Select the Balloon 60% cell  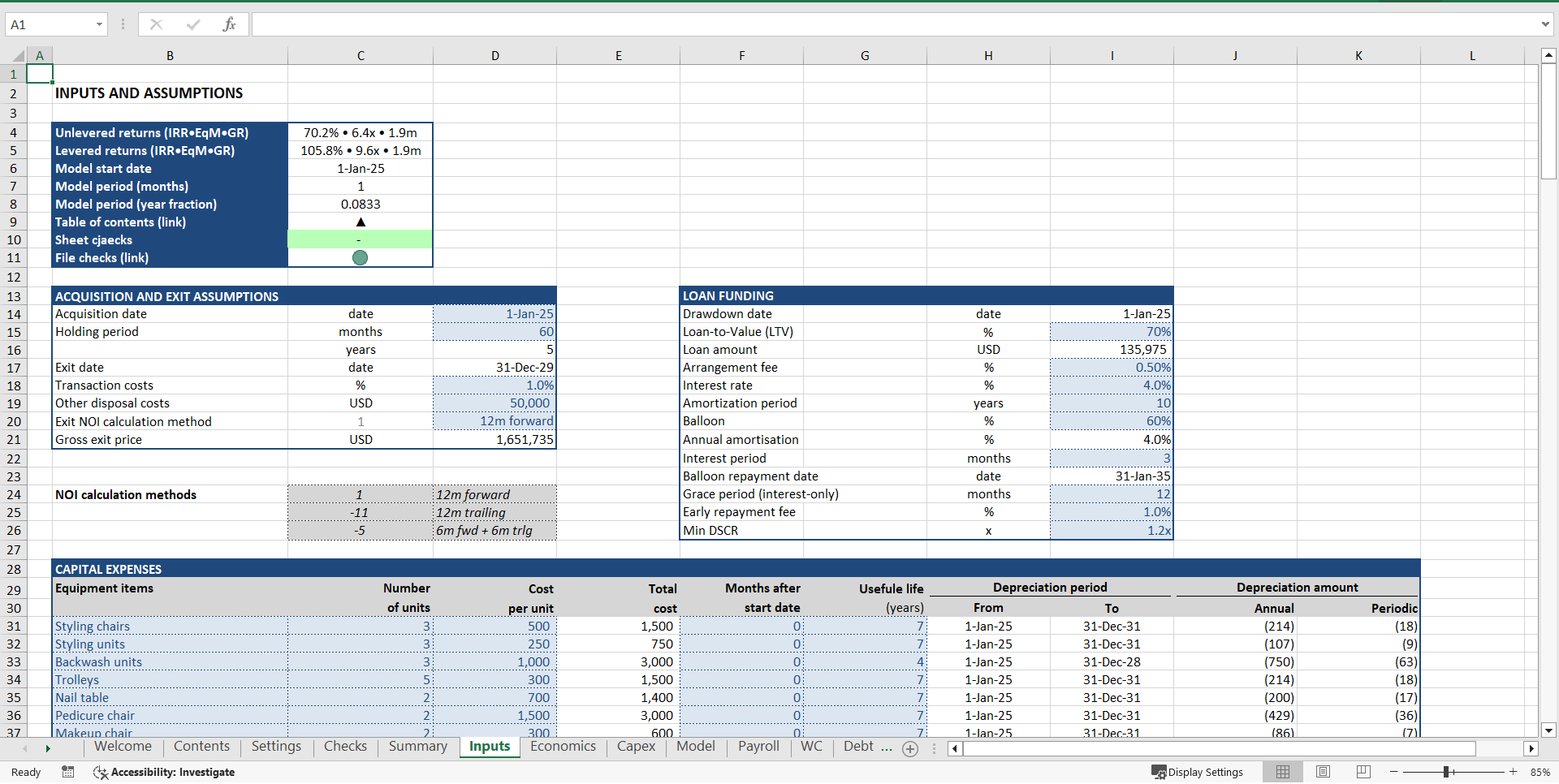(x=1112, y=421)
